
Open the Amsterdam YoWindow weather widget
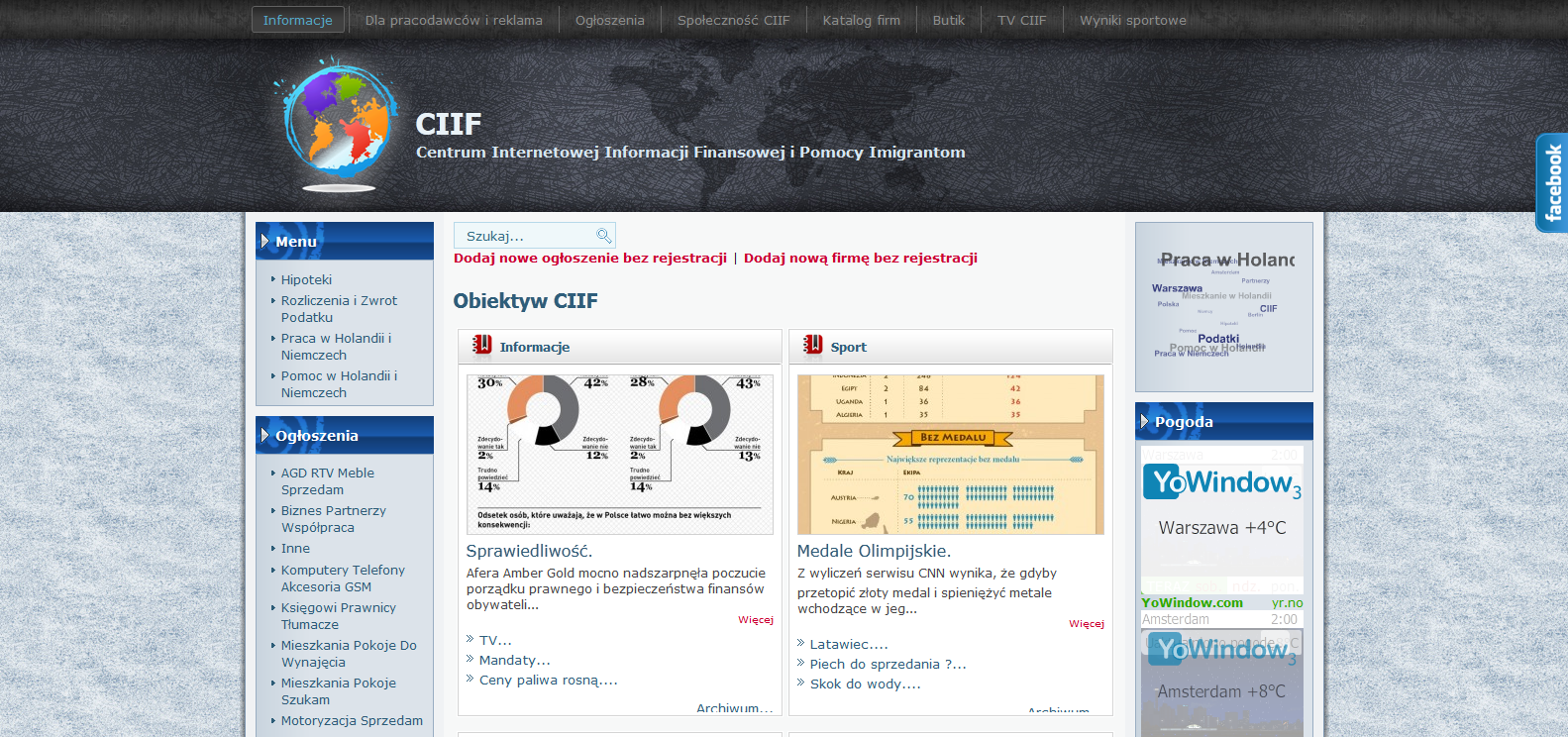point(1222,684)
